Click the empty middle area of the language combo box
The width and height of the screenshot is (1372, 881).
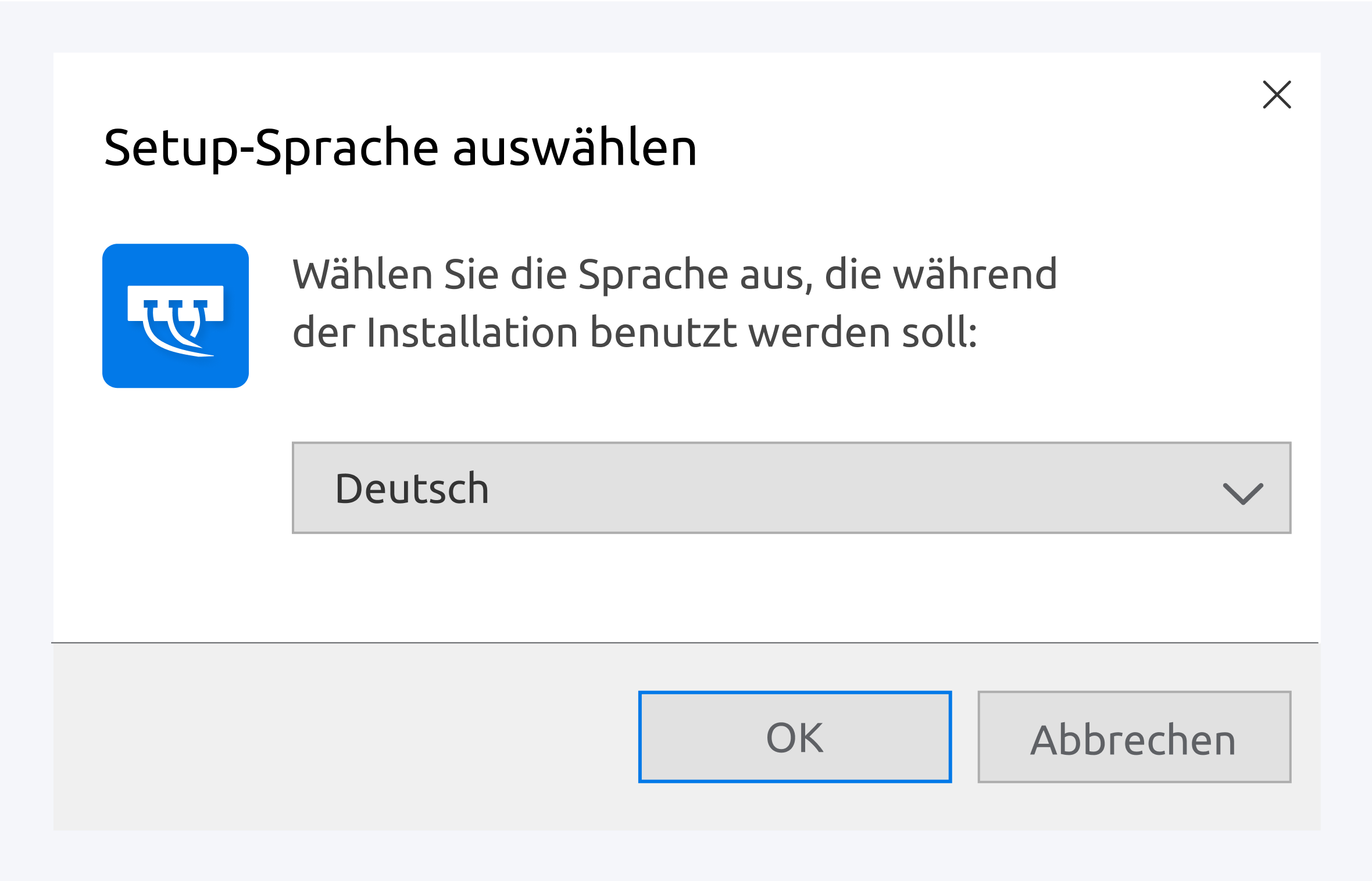(843, 488)
